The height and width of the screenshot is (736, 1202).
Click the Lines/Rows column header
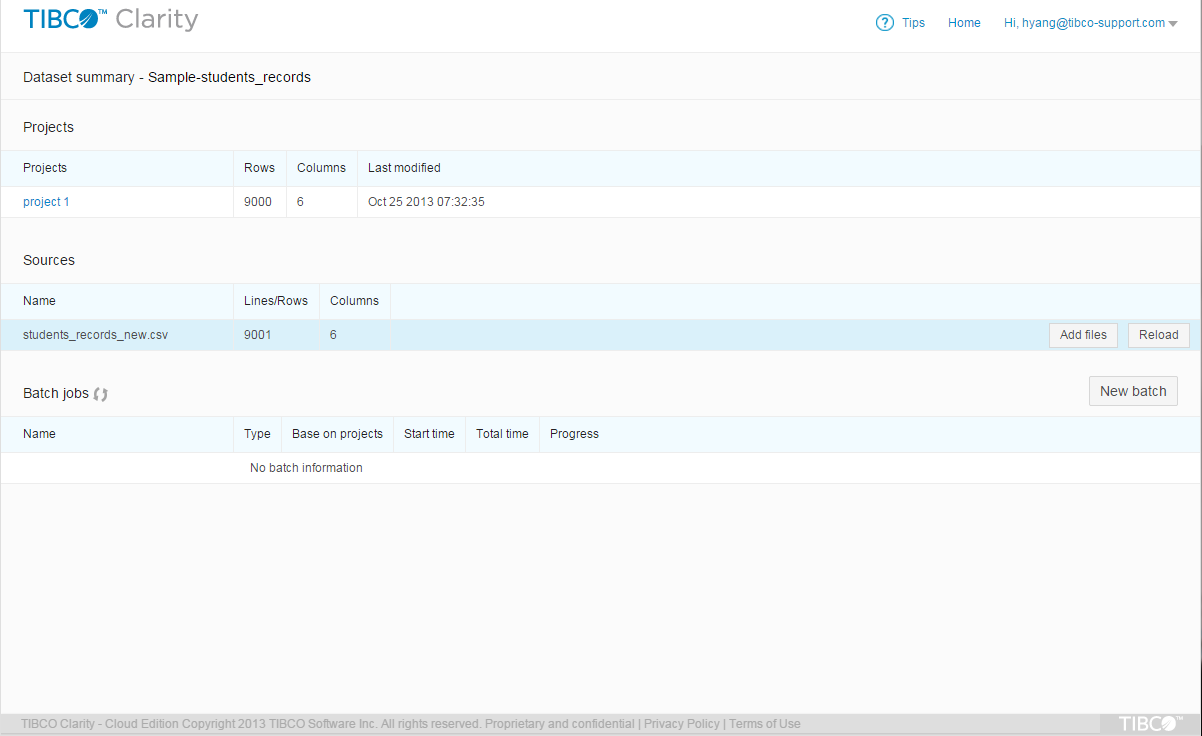coord(275,301)
